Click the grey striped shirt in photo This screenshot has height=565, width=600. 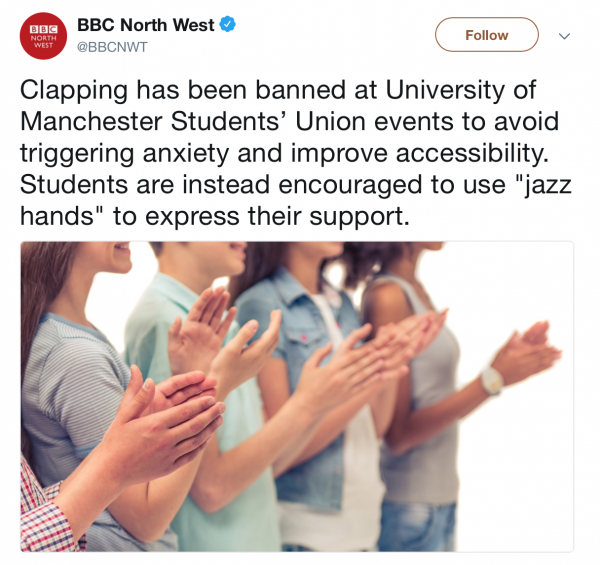point(71,386)
